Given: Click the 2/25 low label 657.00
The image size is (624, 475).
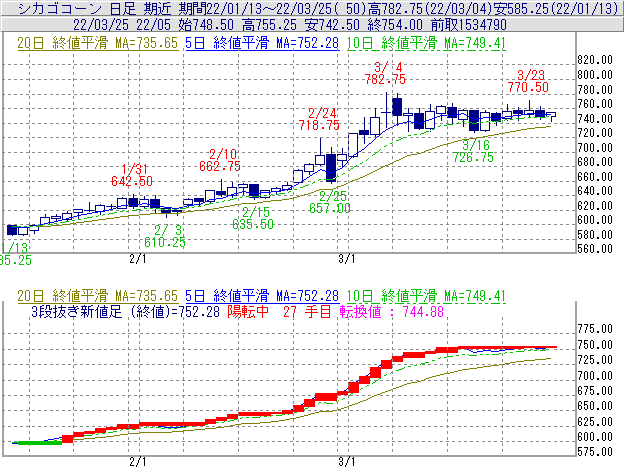Looking at the screenshot, I should point(330,208).
